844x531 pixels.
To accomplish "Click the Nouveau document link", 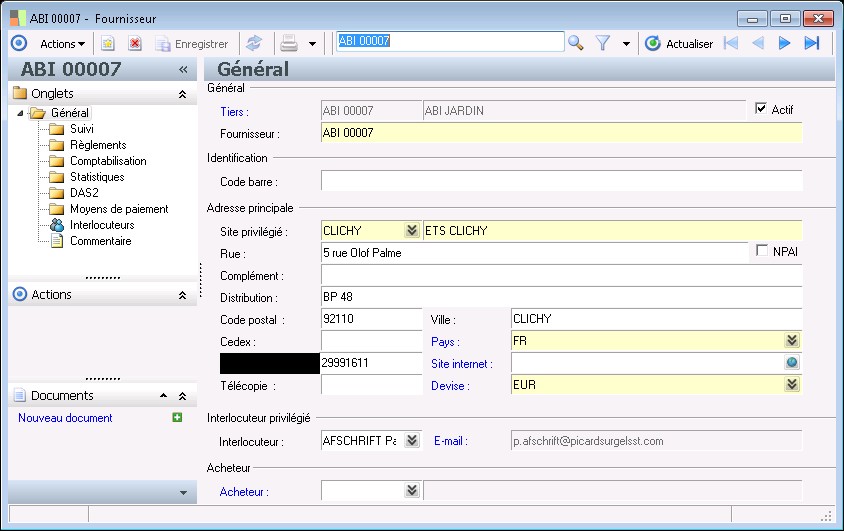I will coord(65,418).
